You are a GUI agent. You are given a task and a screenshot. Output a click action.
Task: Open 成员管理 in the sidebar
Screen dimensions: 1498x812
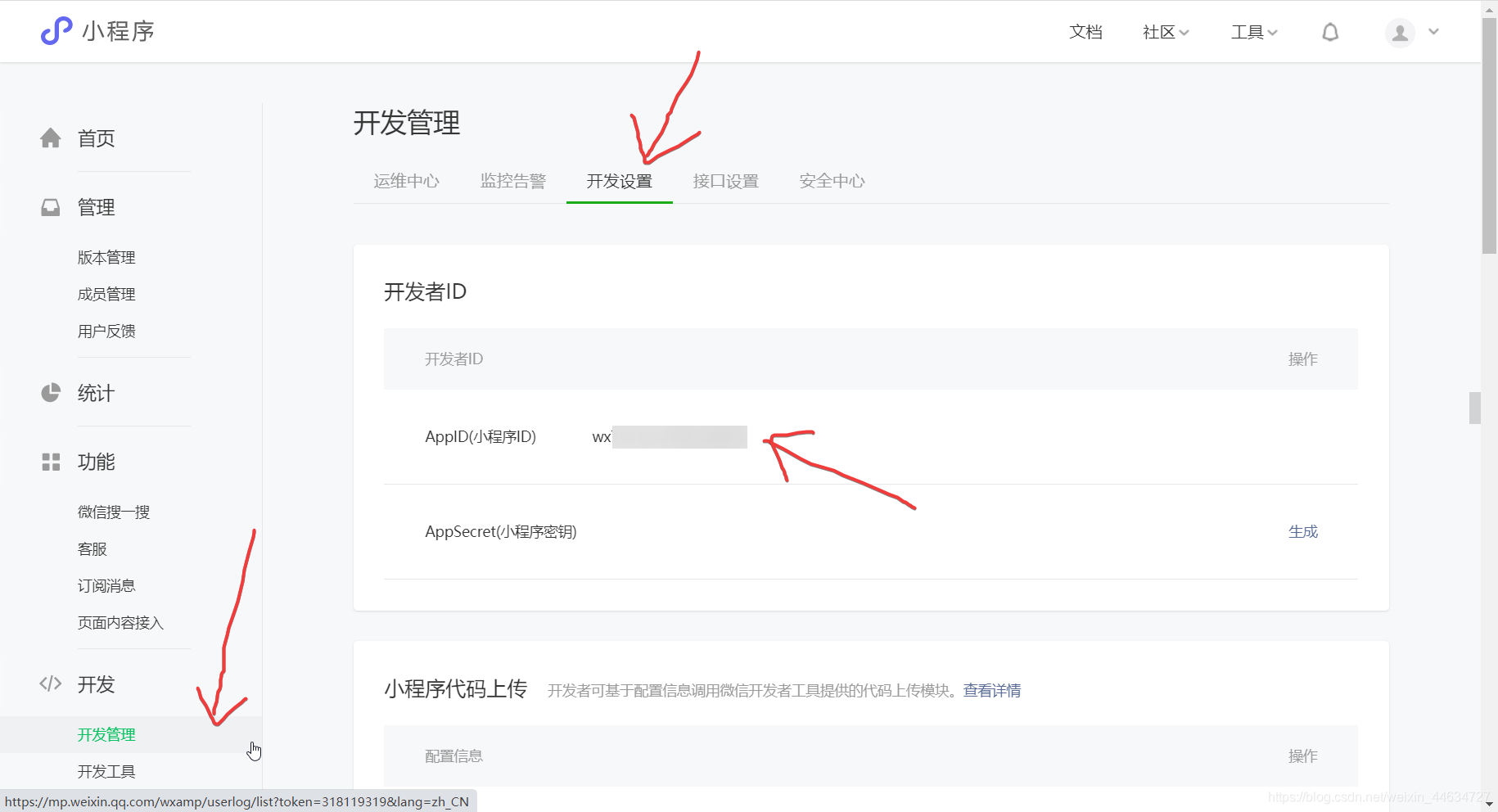[x=106, y=294]
